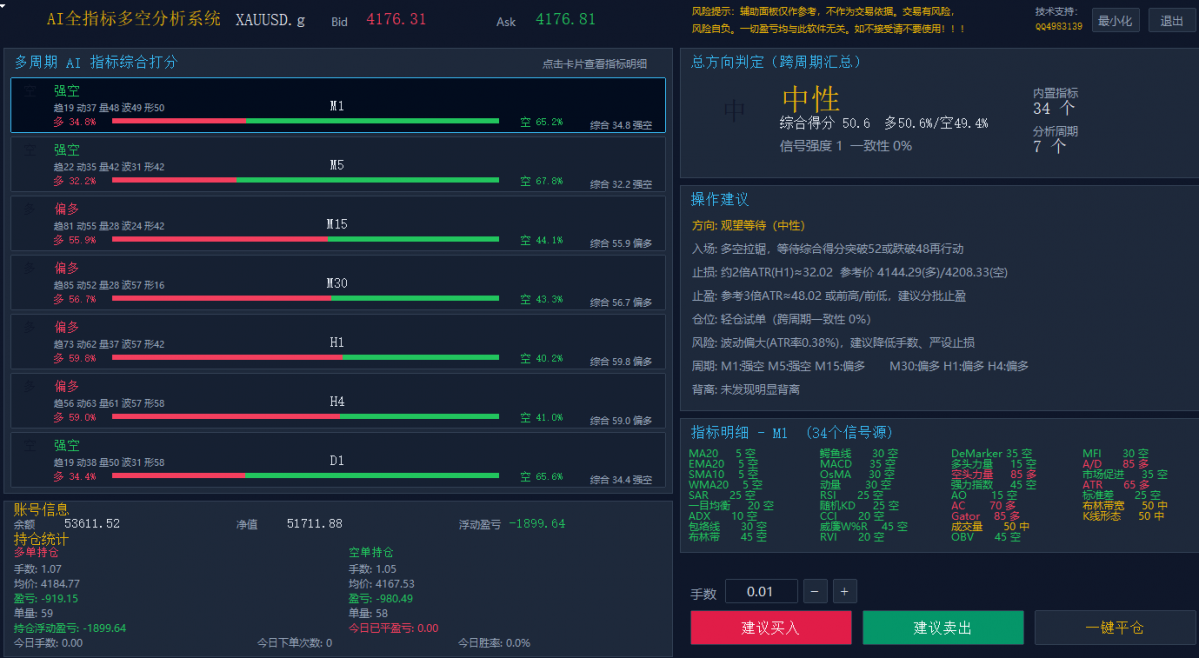Select the M30 timeframe card
The width and height of the screenshot is (1199, 658).
click(337, 283)
